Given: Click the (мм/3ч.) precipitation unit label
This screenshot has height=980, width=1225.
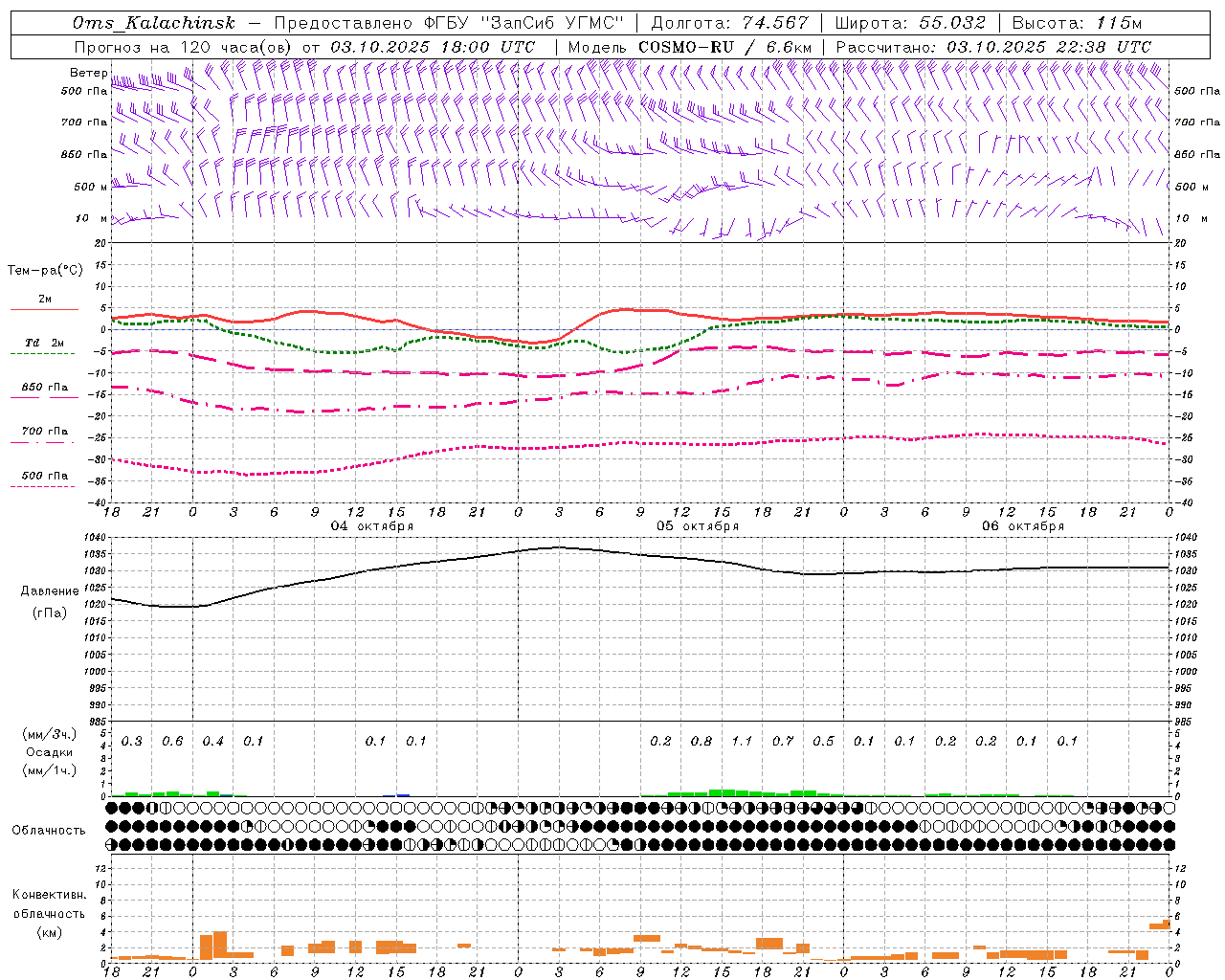Looking at the screenshot, I should pos(50,734).
